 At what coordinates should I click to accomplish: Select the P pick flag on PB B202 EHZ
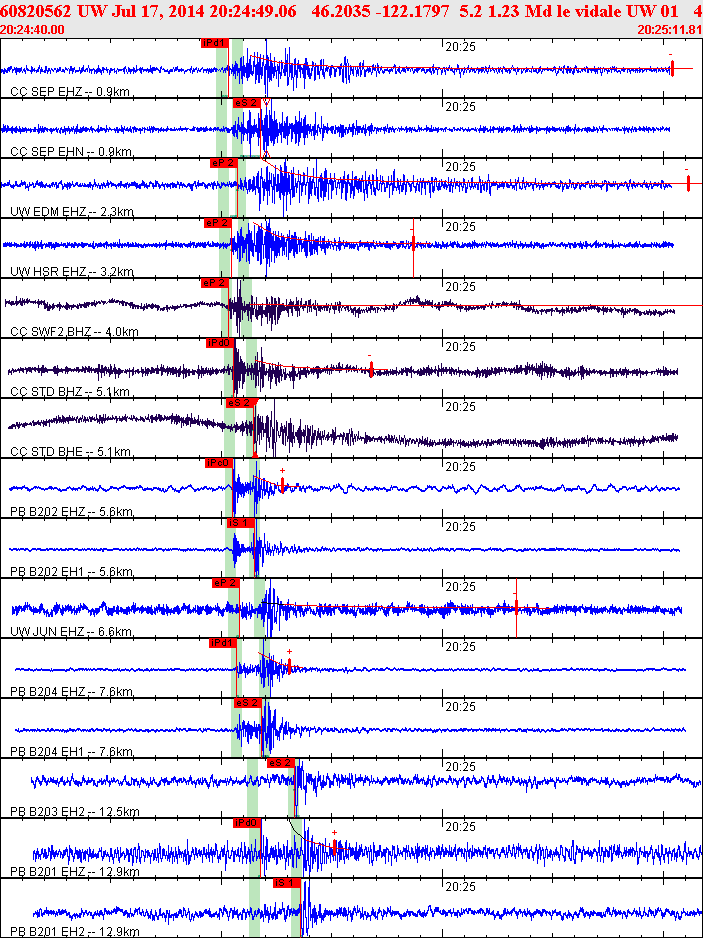point(218,463)
